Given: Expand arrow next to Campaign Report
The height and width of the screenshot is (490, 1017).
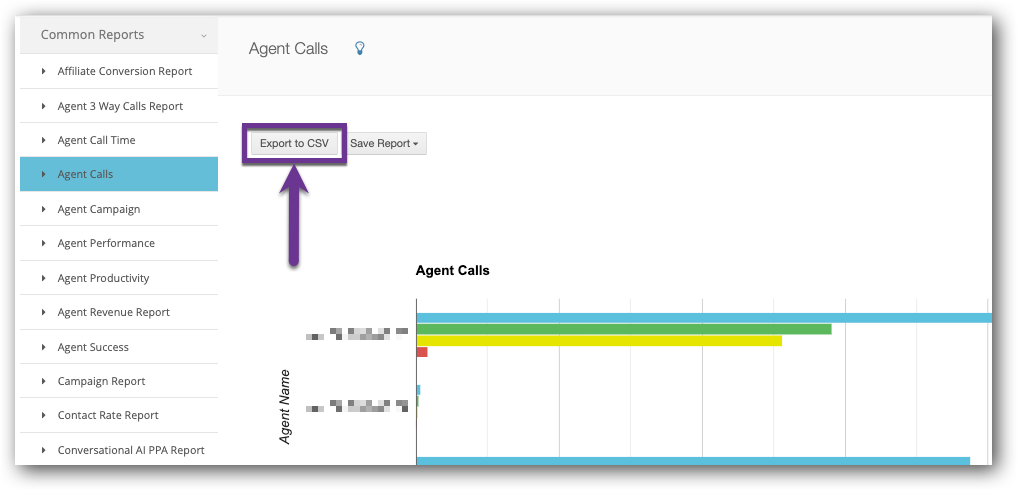Looking at the screenshot, I should click(x=43, y=381).
